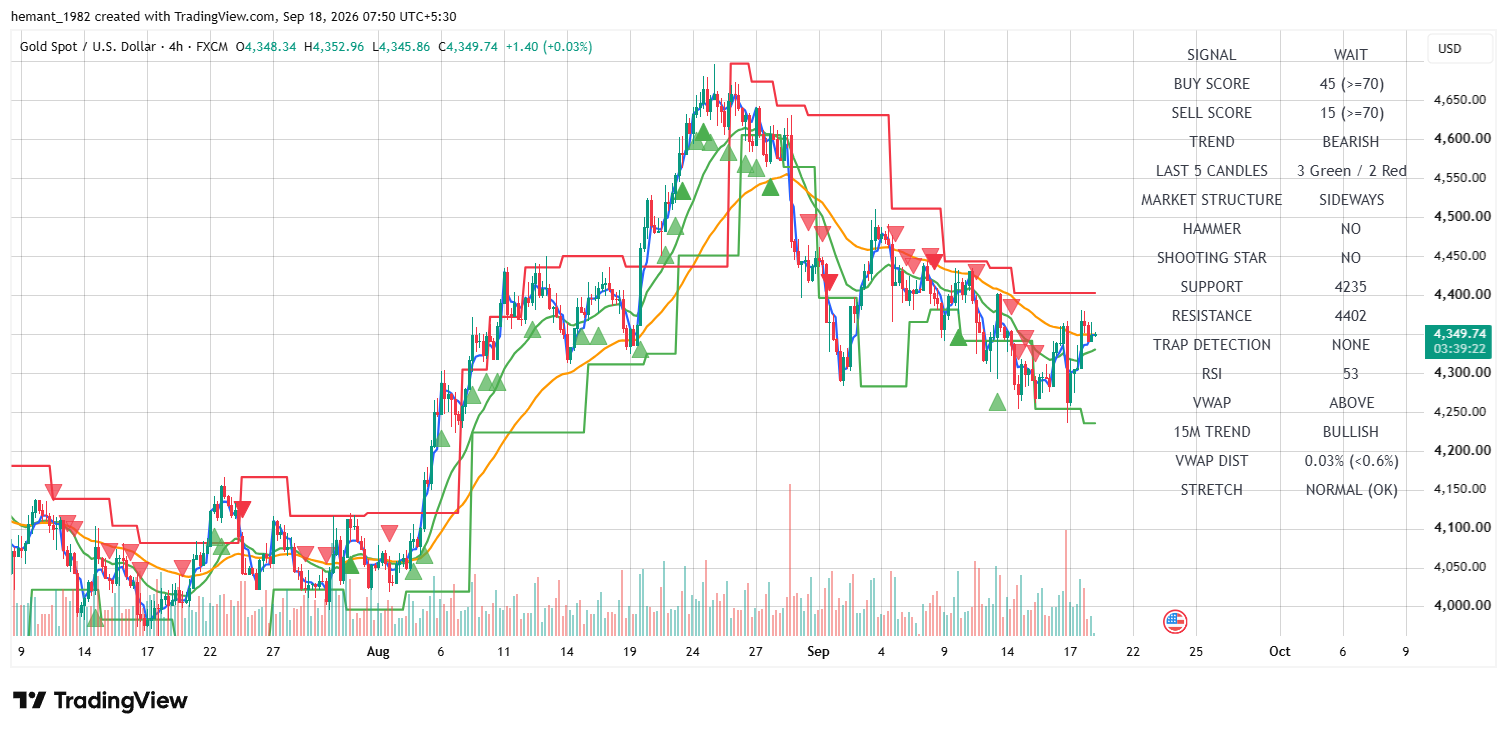Click the BULLISH 15M trend value
This screenshot has height=733, width=1507.
pos(1351,432)
